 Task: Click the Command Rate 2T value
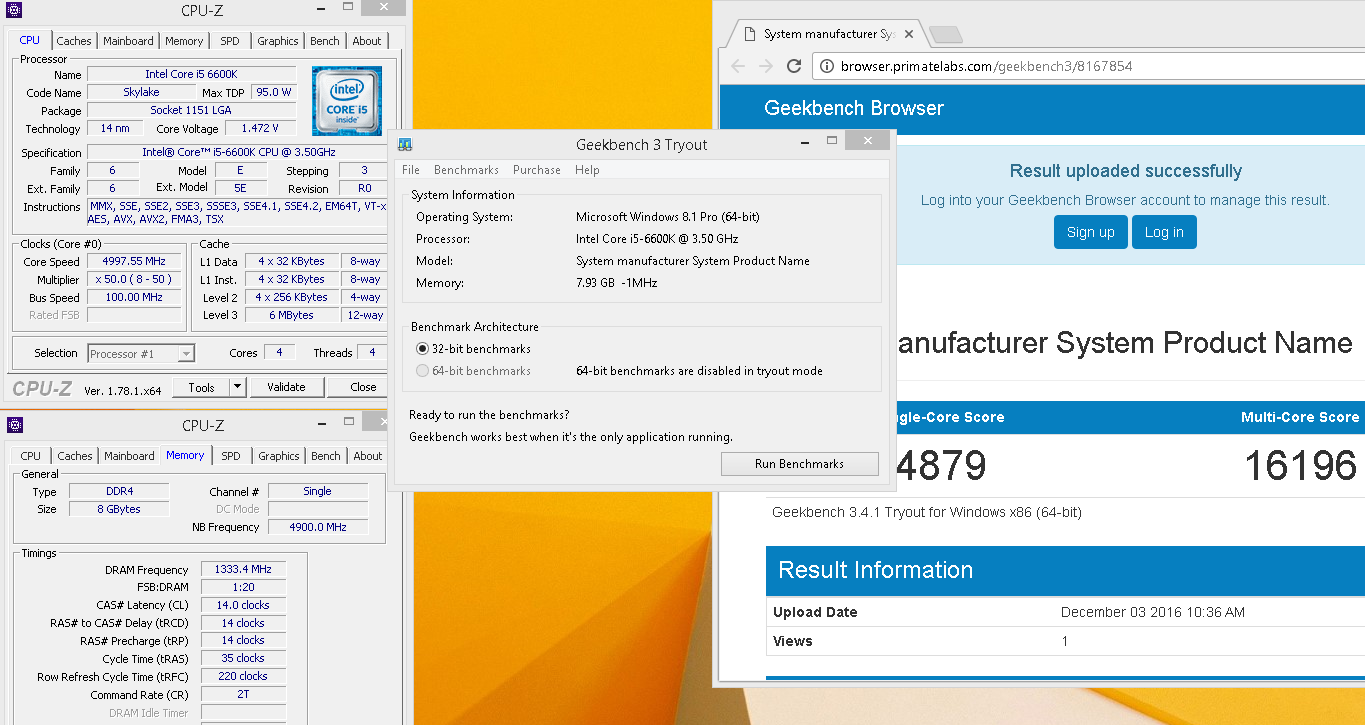(243, 695)
